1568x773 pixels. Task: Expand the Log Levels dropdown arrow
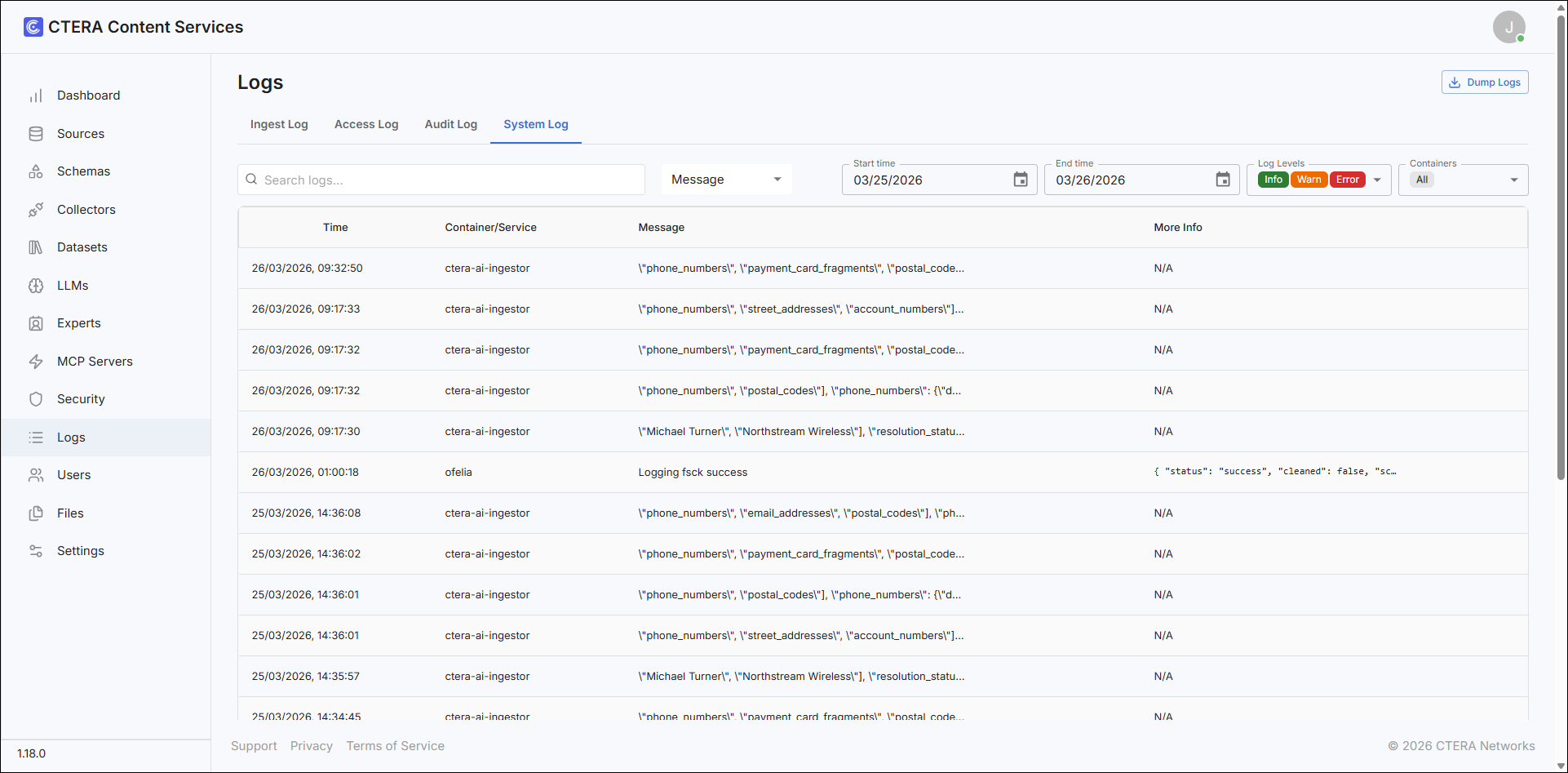point(1377,180)
